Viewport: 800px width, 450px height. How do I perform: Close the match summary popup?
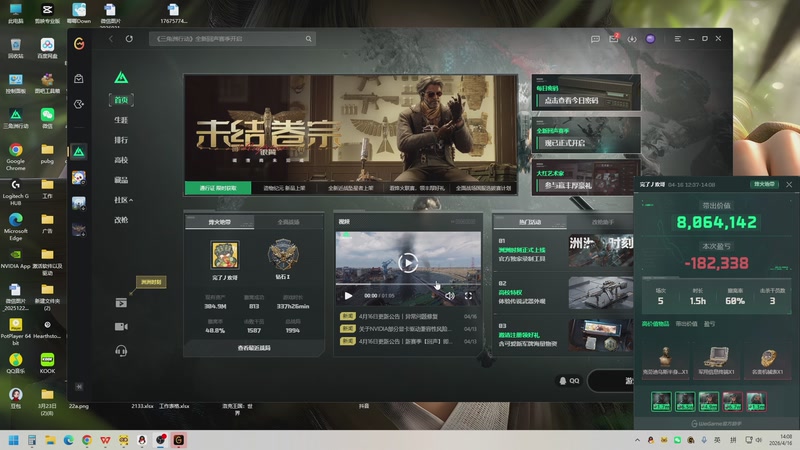pos(789,184)
